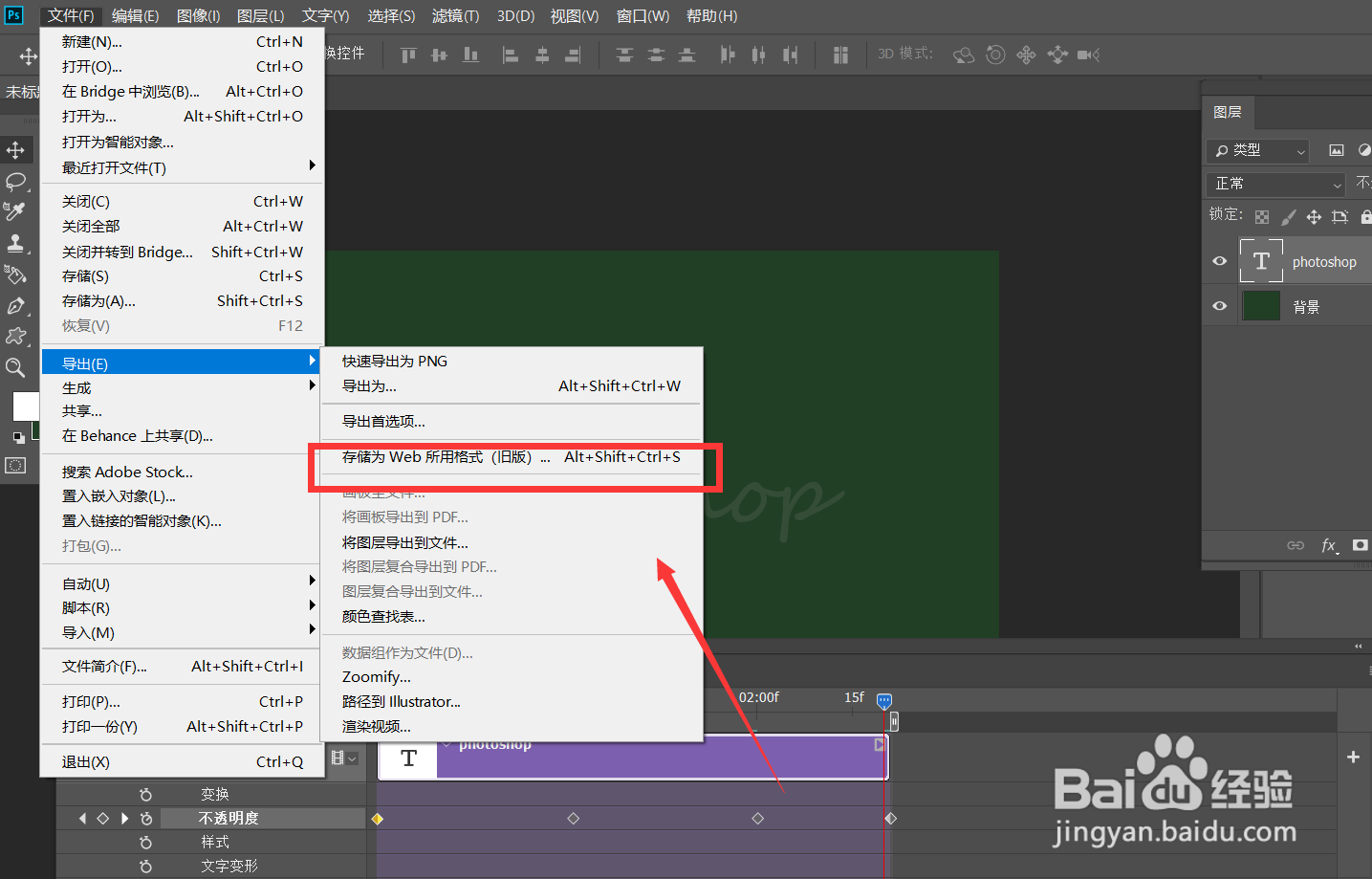Click the blue timeline playhead marker

884,701
